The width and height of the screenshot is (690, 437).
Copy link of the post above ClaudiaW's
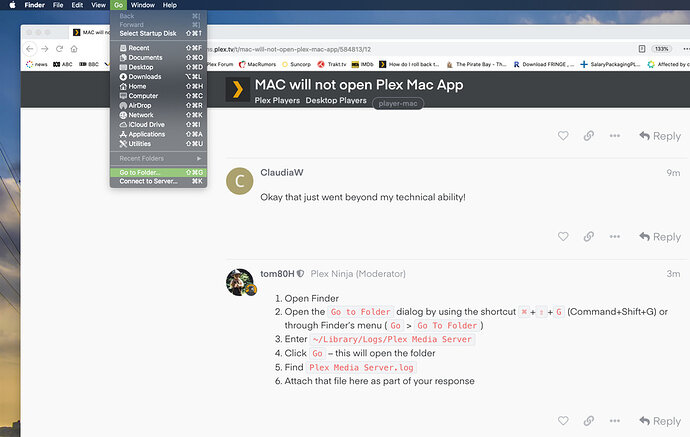coord(589,136)
